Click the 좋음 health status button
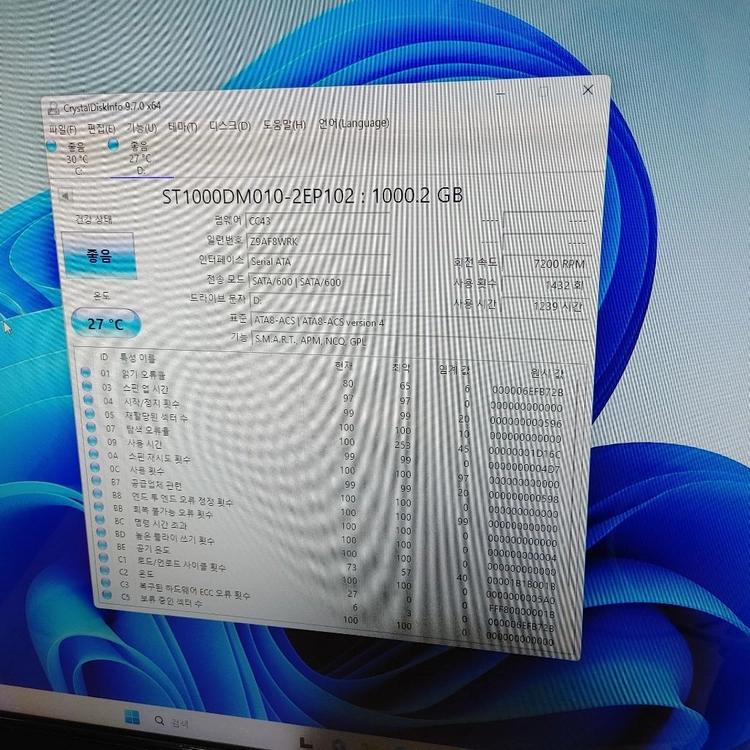This screenshot has height=750, width=750. (99, 255)
